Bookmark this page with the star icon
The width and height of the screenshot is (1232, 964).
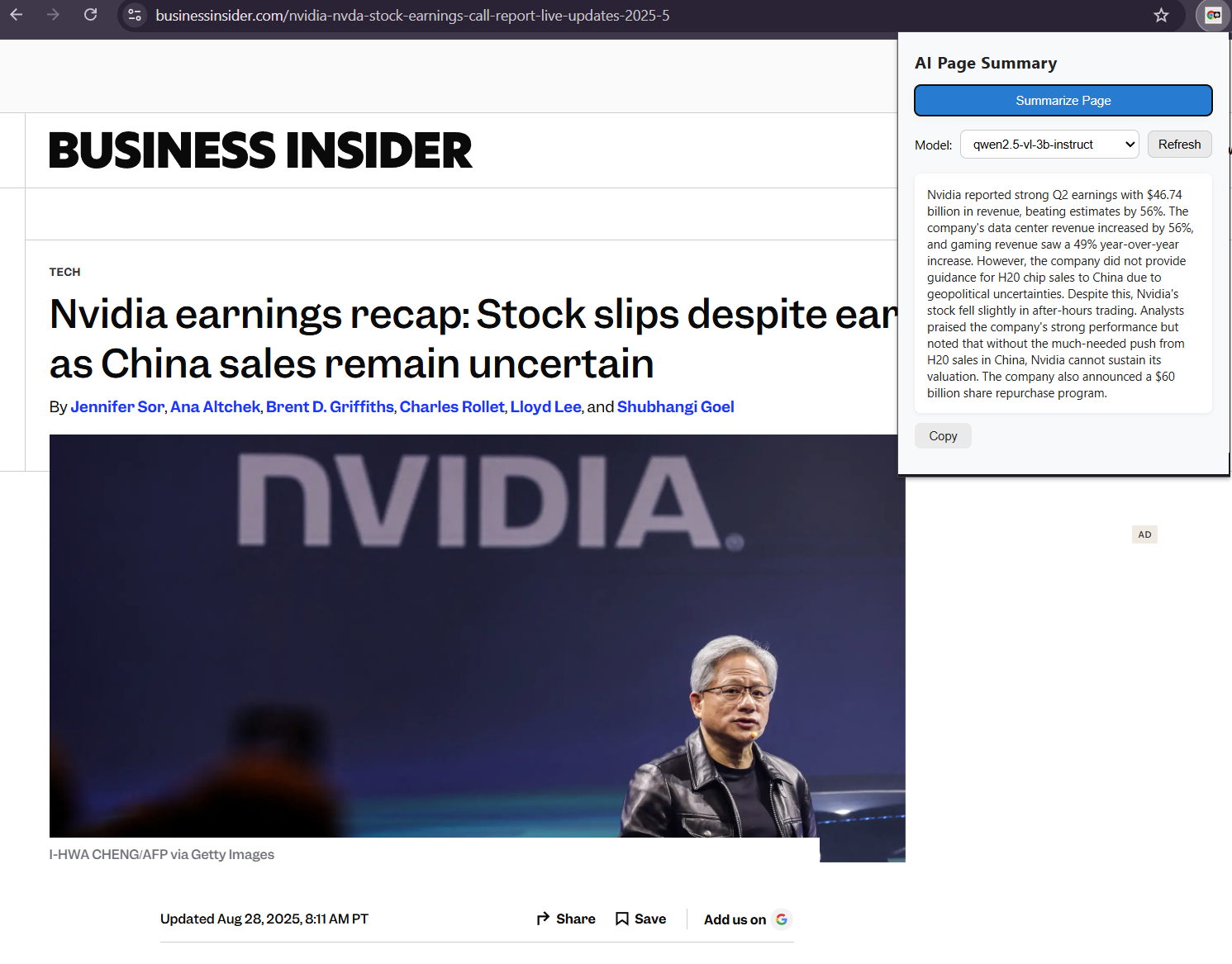[x=1161, y=15]
